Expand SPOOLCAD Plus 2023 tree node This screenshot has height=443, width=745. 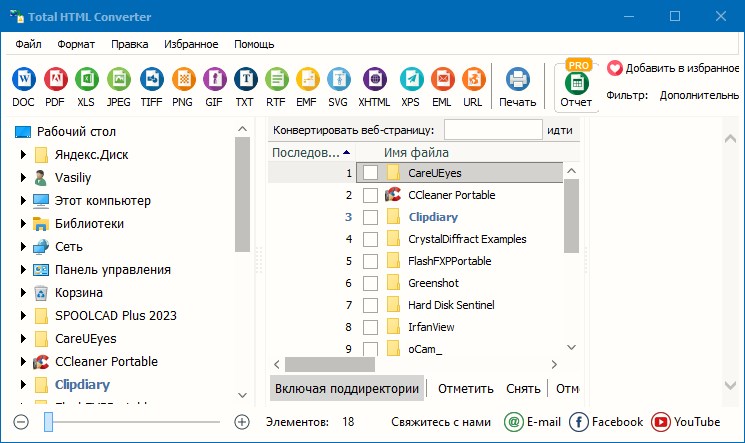tap(23, 315)
